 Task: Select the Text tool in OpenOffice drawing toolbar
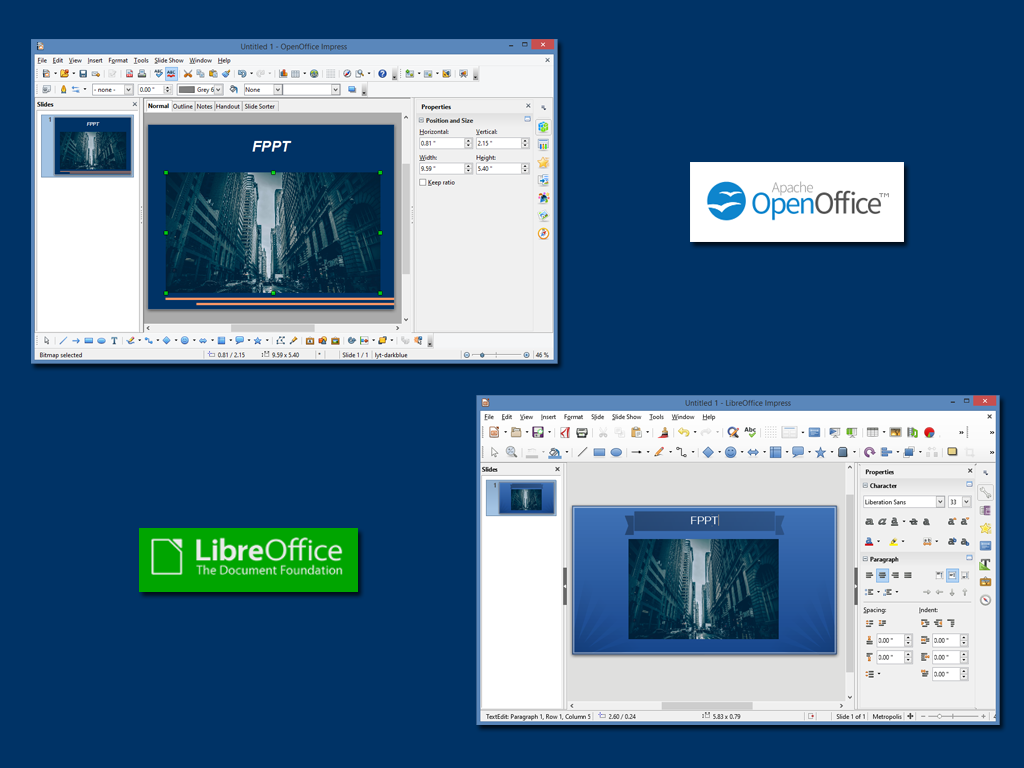(114, 340)
